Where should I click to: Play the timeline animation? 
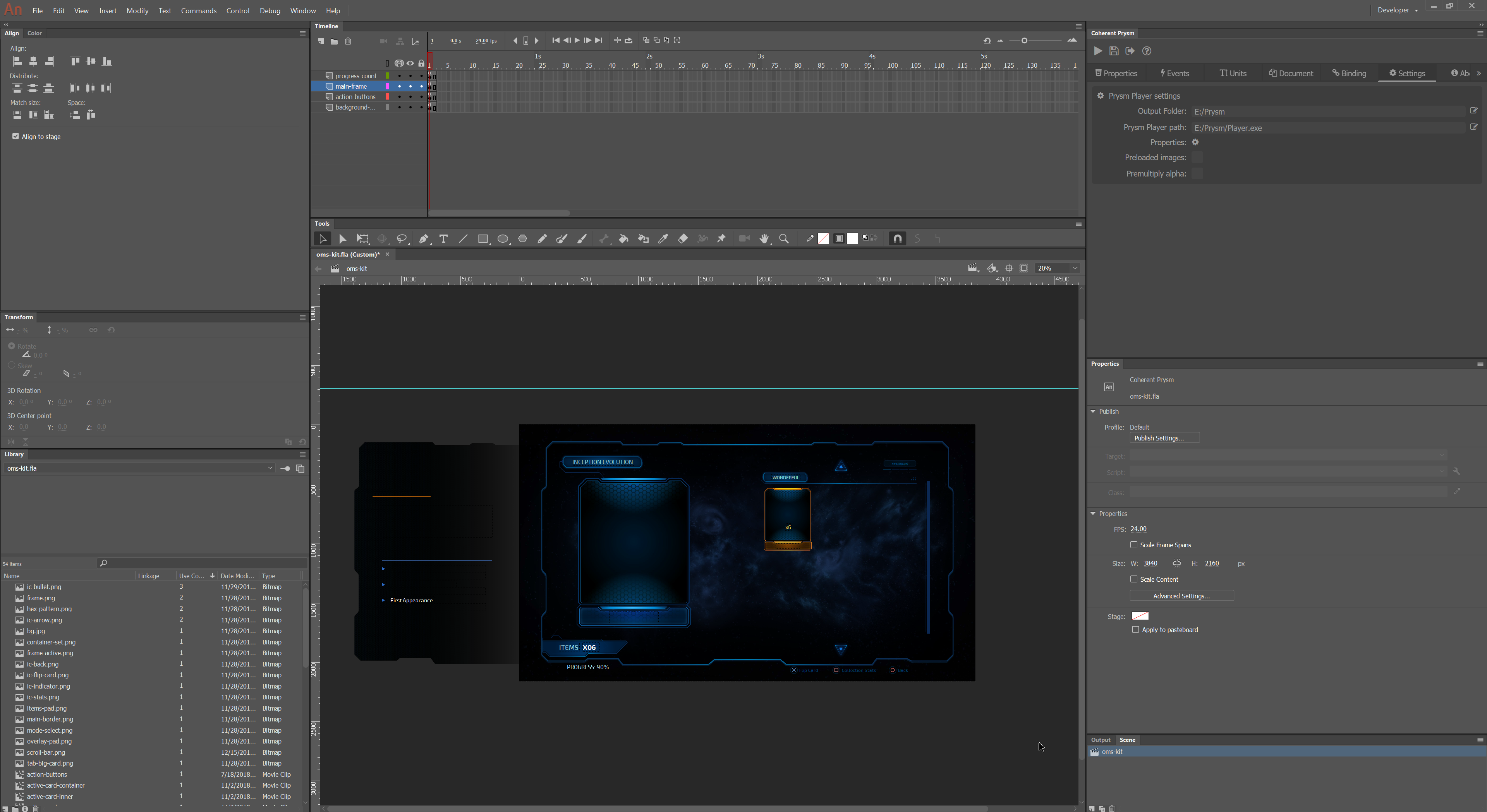click(x=577, y=40)
